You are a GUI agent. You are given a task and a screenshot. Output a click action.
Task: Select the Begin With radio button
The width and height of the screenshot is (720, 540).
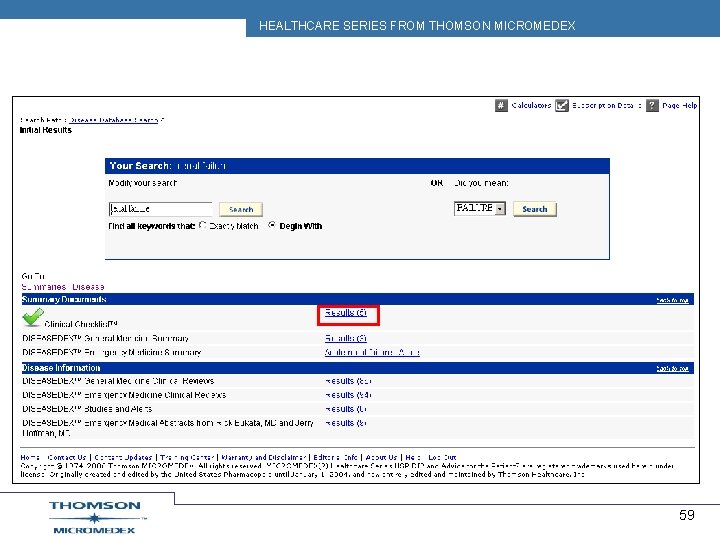point(272,225)
